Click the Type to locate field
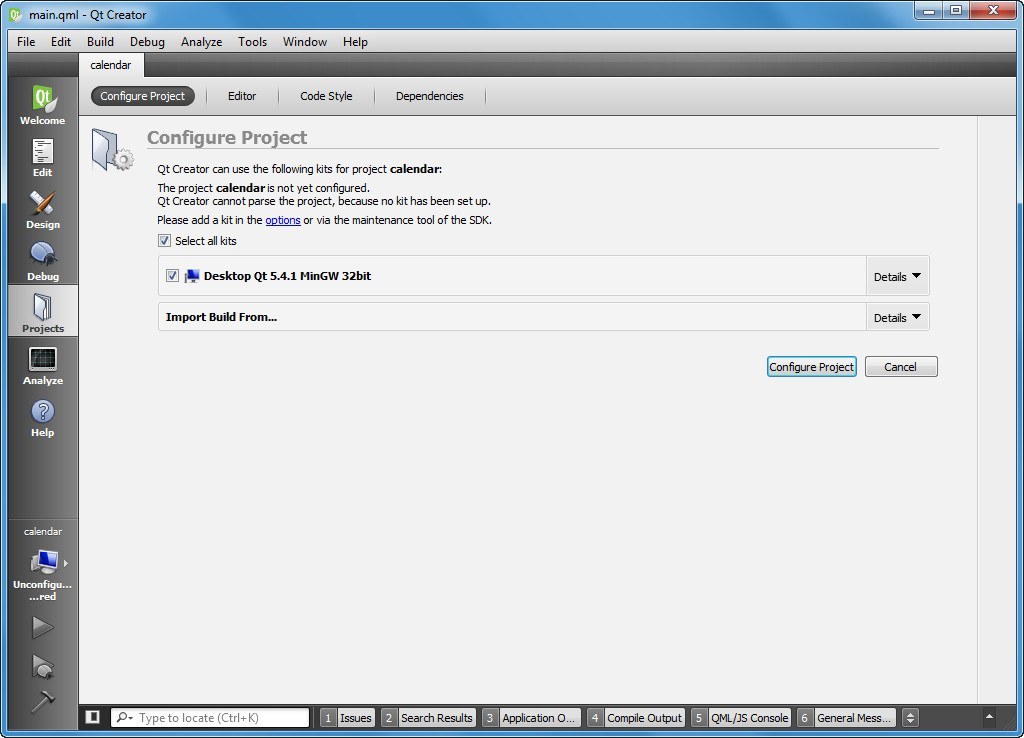Image resolution: width=1024 pixels, height=738 pixels. click(x=210, y=718)
